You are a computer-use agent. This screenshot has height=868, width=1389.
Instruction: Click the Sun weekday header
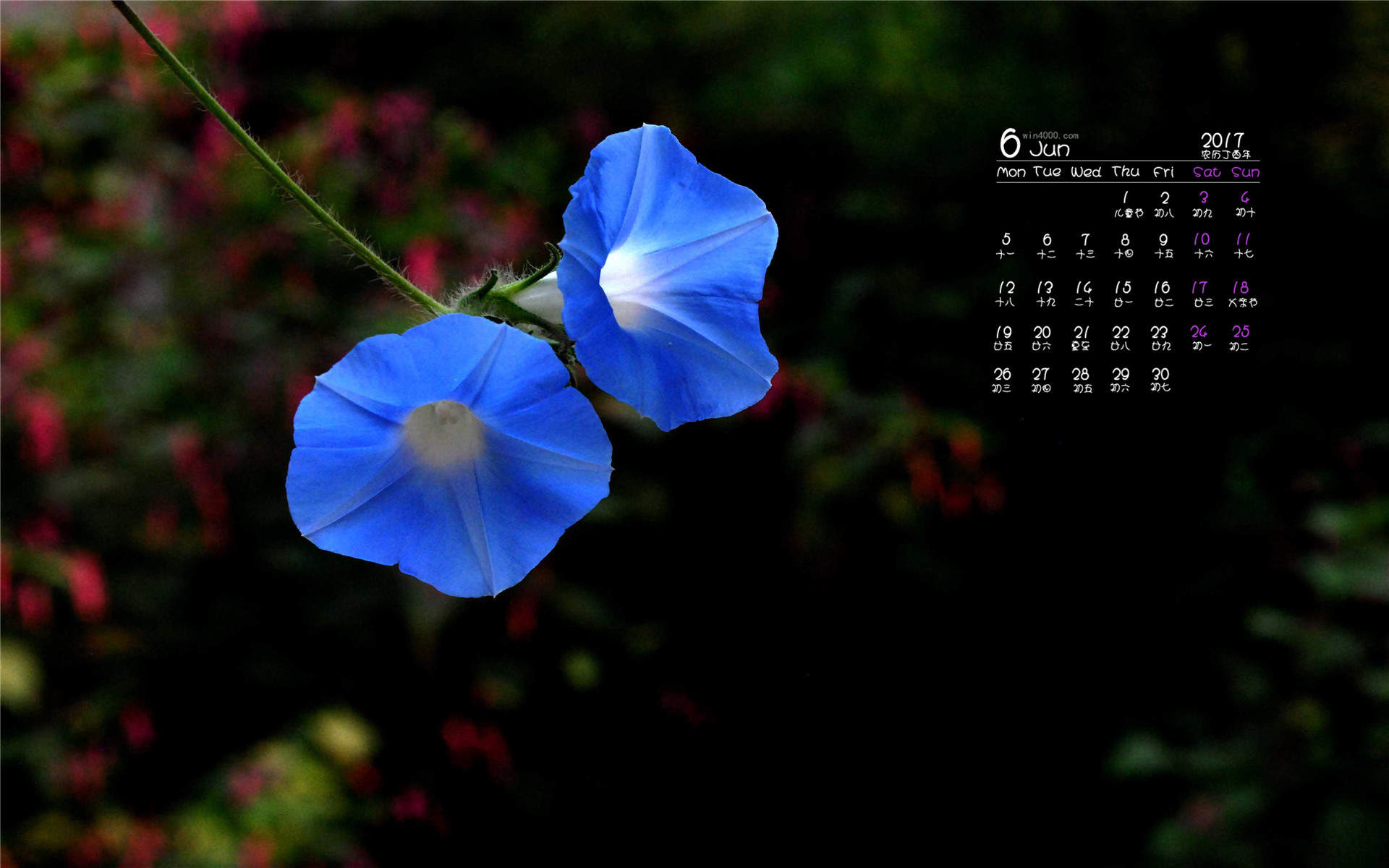(1246, 172)
